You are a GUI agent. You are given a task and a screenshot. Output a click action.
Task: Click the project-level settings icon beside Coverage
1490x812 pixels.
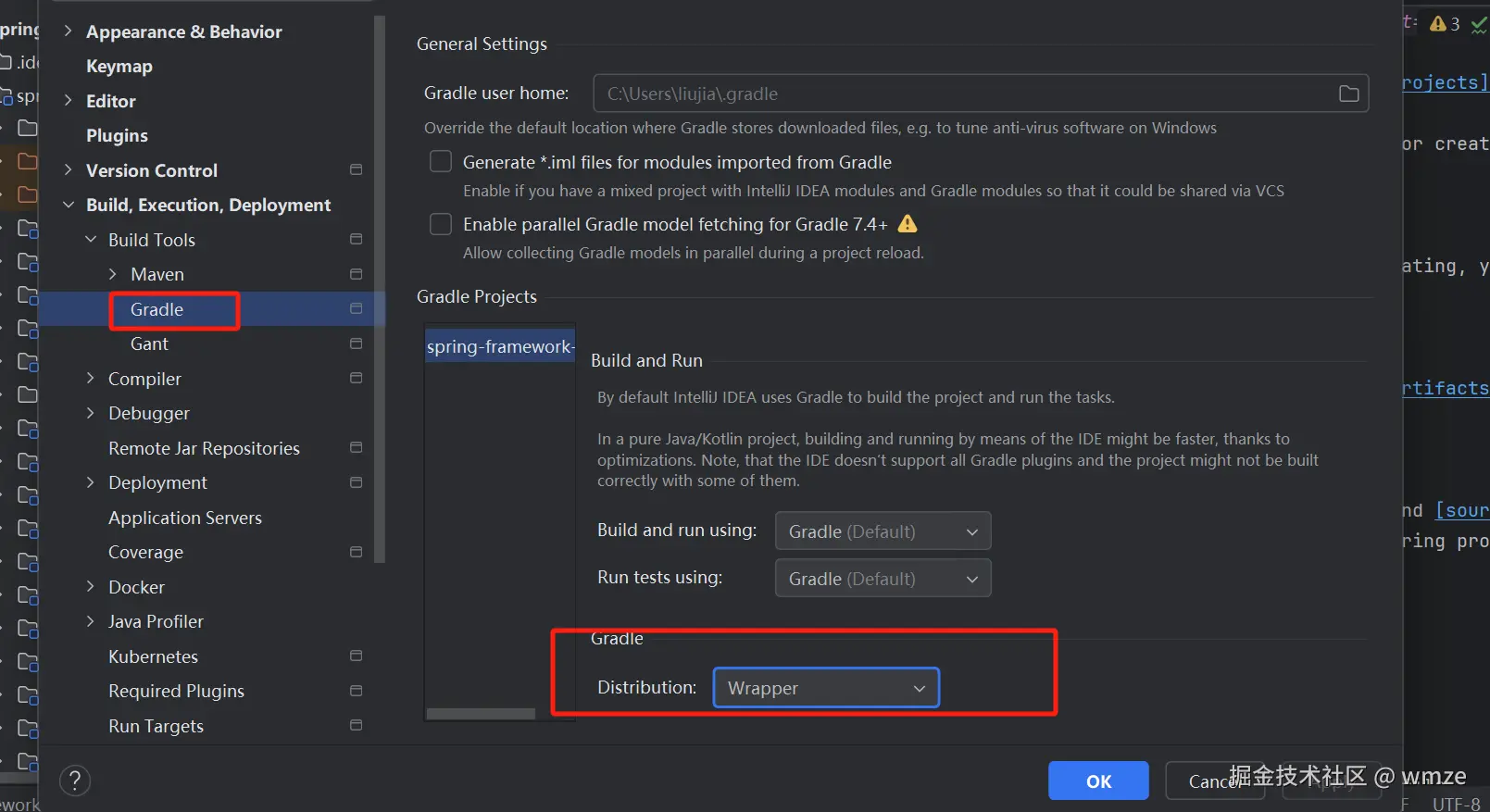coord(356,552)
